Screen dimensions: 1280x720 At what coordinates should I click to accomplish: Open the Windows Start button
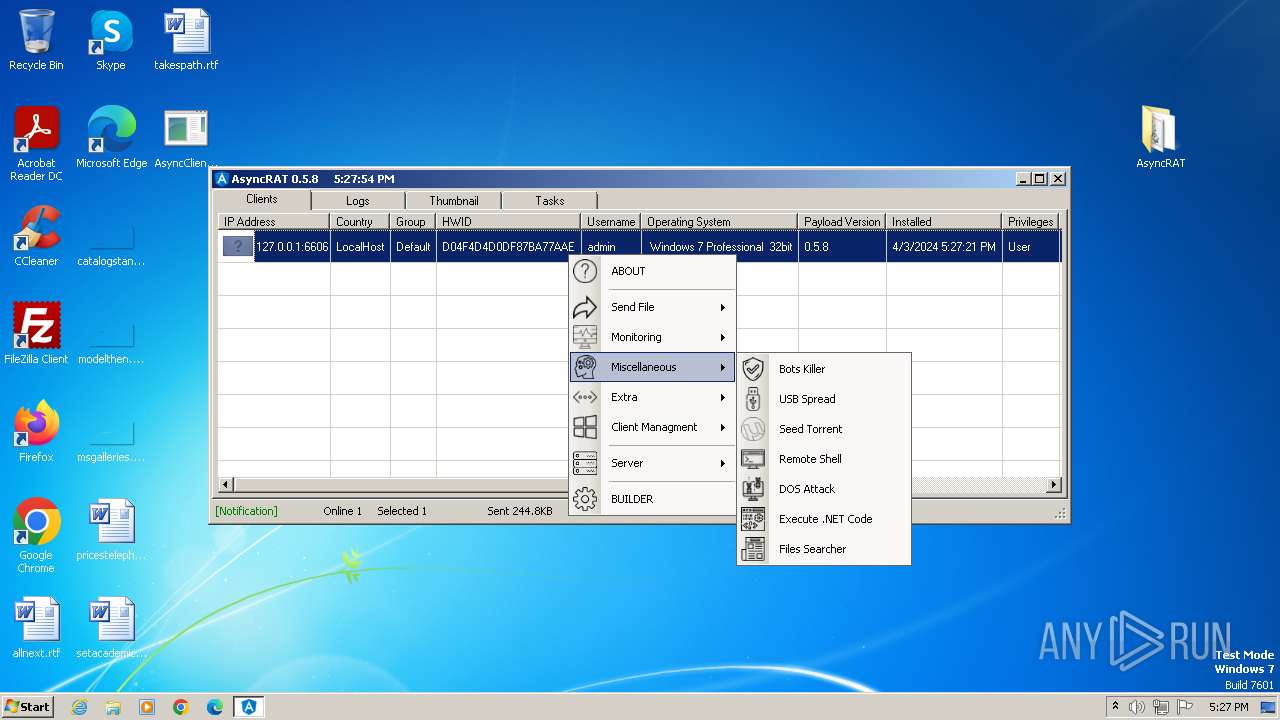[x=28, y=707]
